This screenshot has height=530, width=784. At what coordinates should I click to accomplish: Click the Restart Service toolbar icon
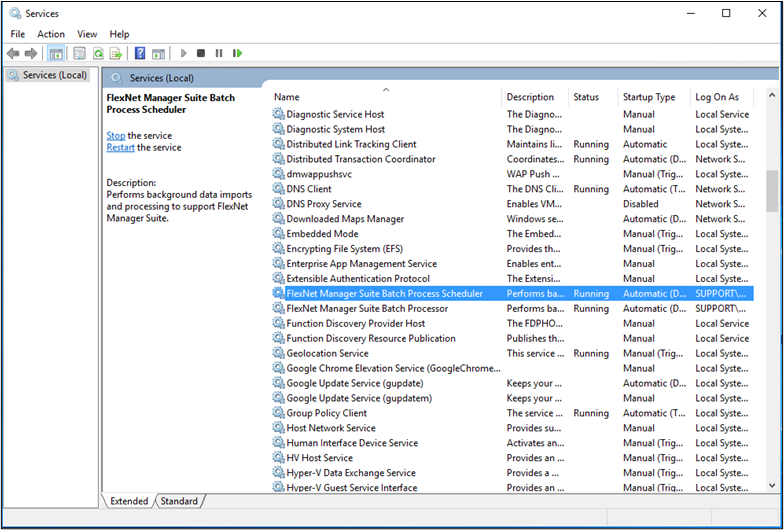coord(238,53)
